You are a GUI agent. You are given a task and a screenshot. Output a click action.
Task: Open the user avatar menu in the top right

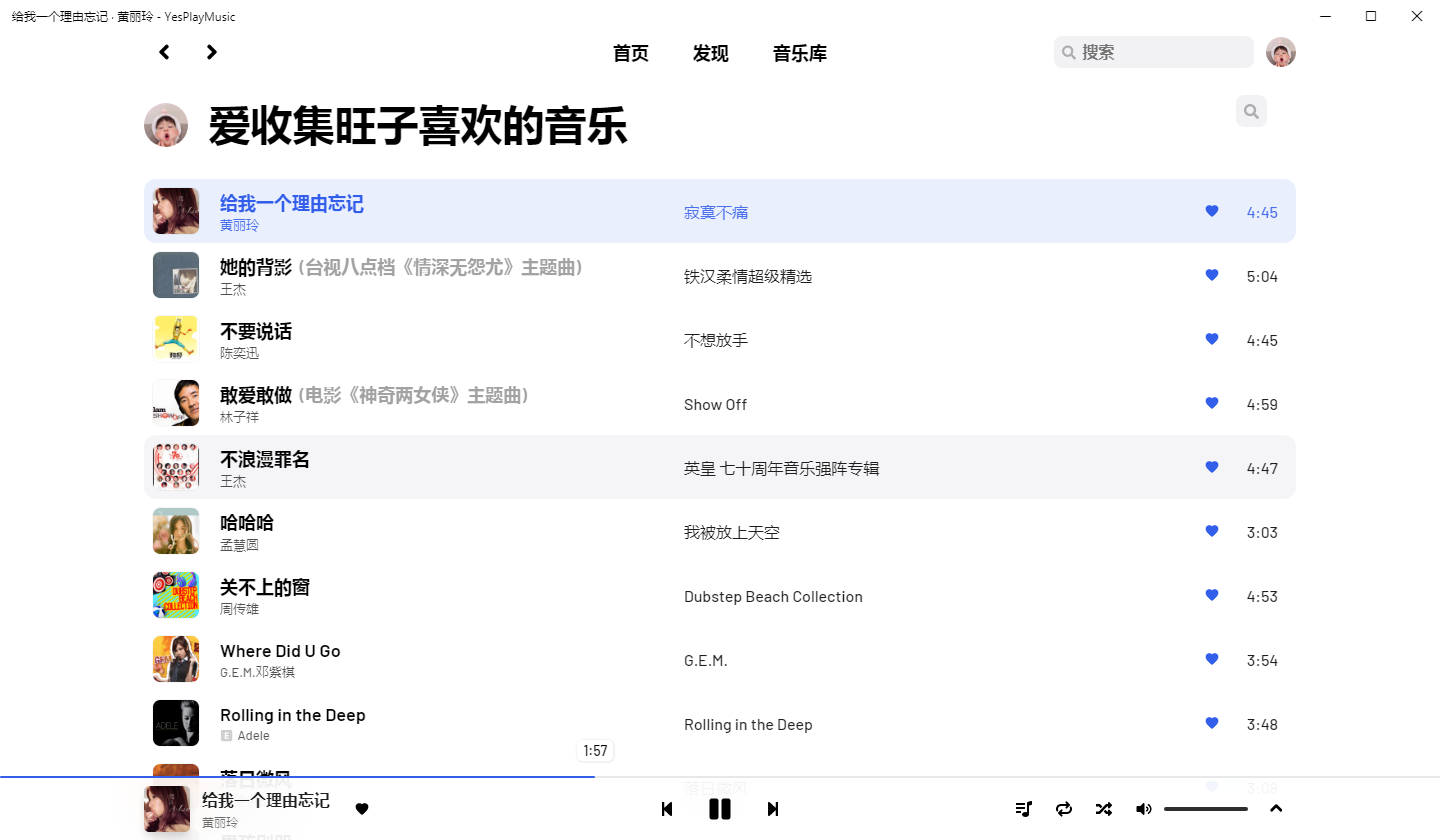click(1281, 52)
